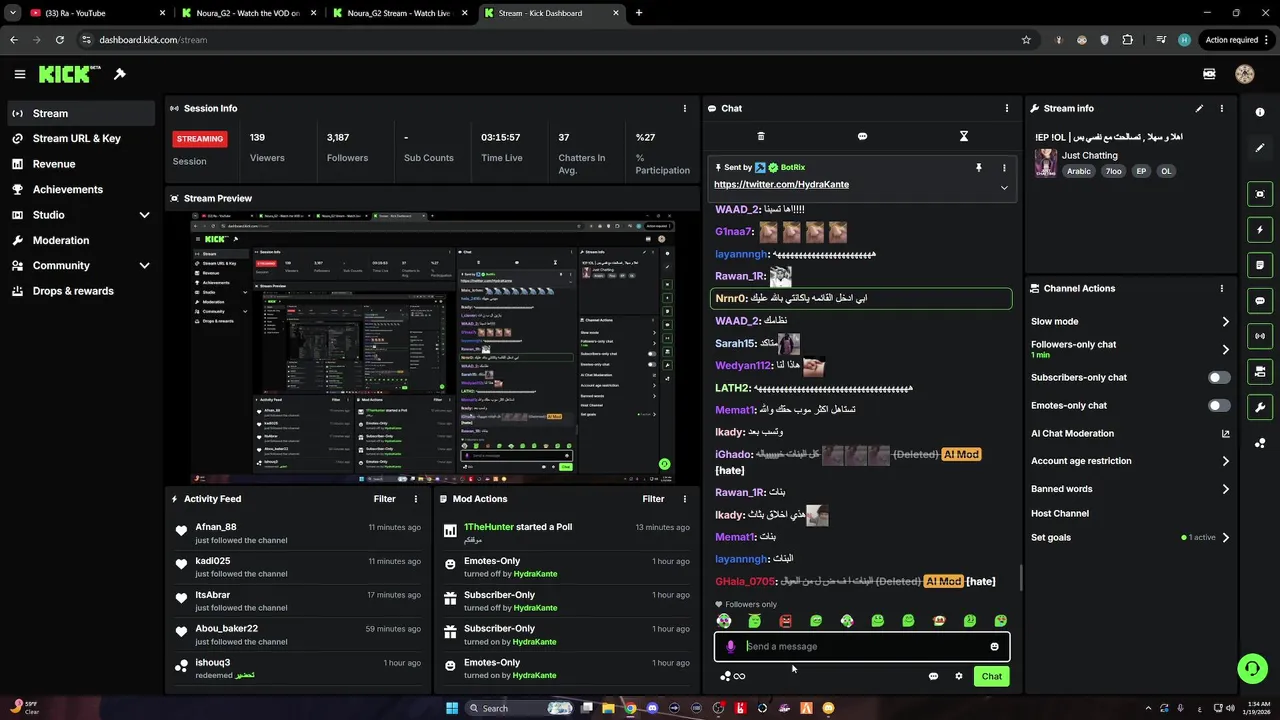Viewport: 1280px width, 720px height.
Task: Open Achievements page
Action: (x=81, y=190)
